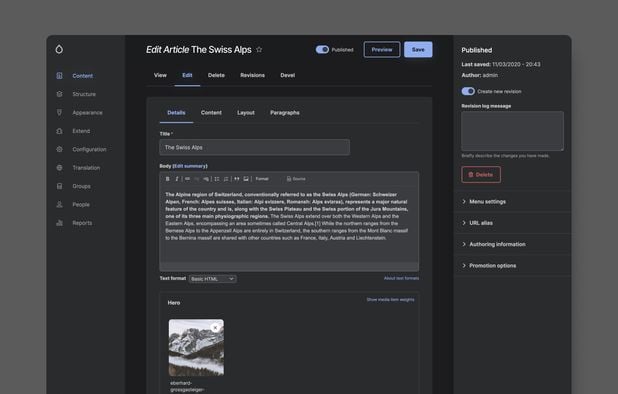Open Appearance in sidebar menu
Viewport: 618px width, 394px height.
coord(87,113)
